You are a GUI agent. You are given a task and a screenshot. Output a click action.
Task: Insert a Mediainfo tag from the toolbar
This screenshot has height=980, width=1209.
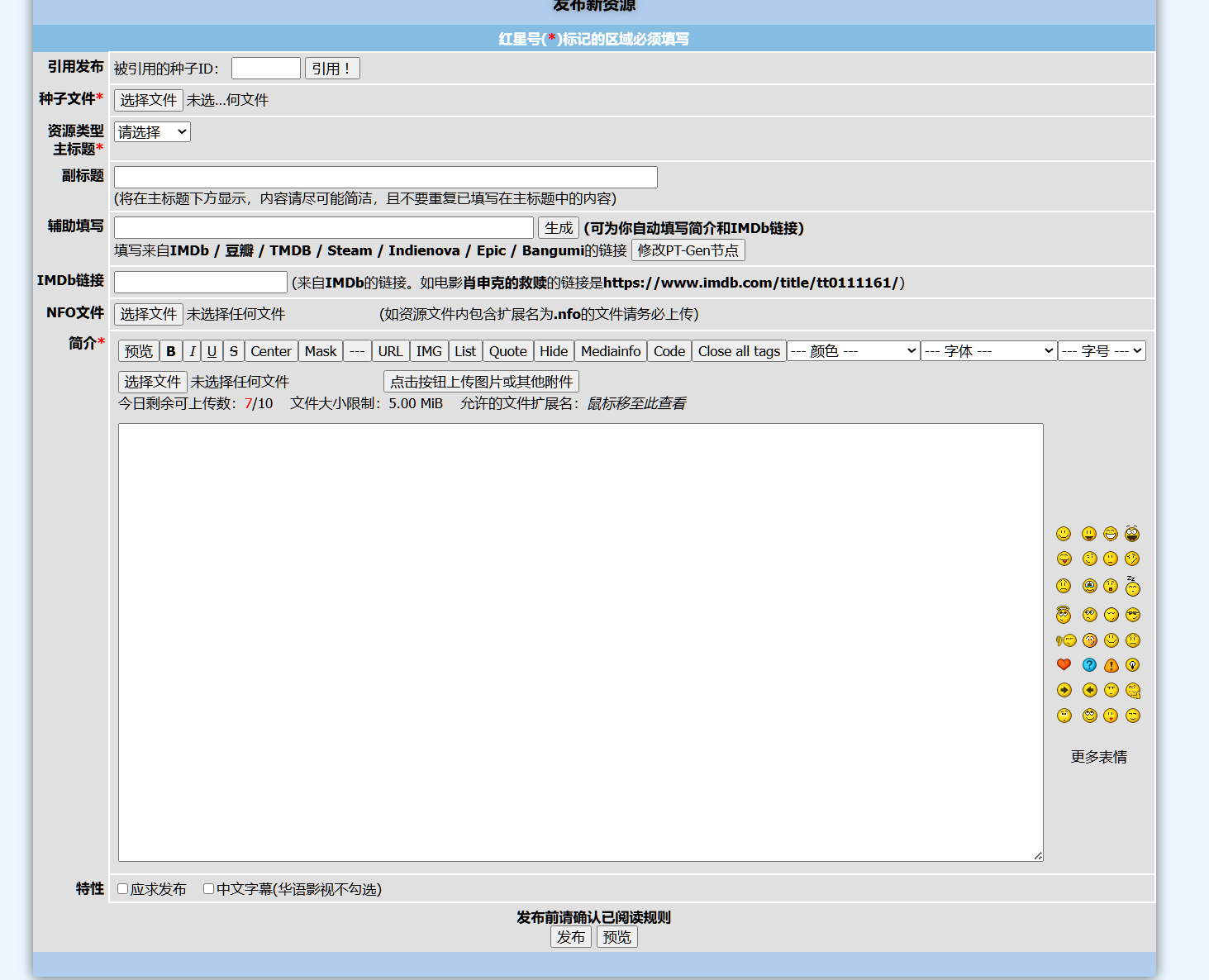click(x=610, y=351)
